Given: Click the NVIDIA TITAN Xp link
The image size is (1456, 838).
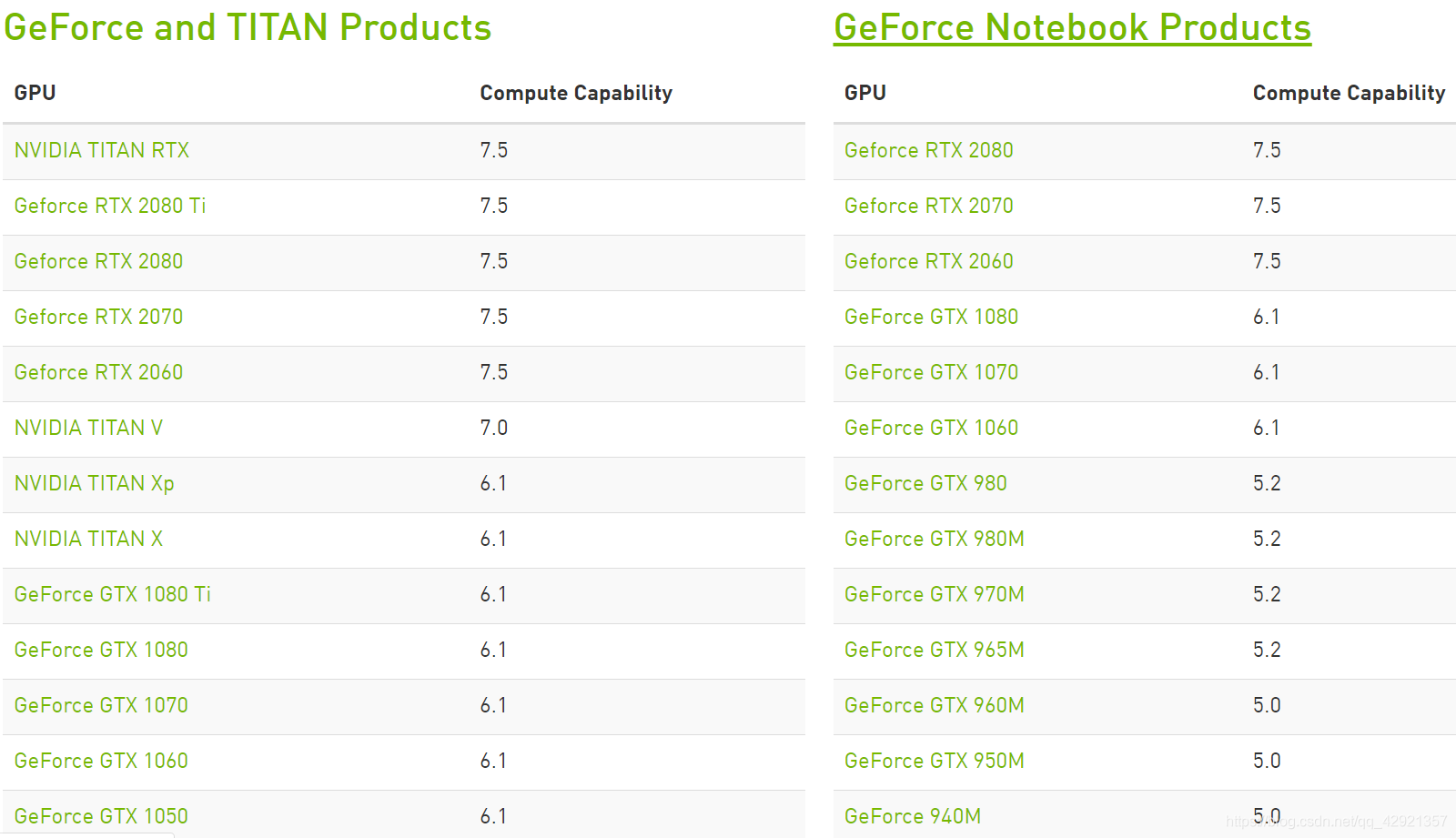Looking at the screenshot, I should (x=94, y=483).
